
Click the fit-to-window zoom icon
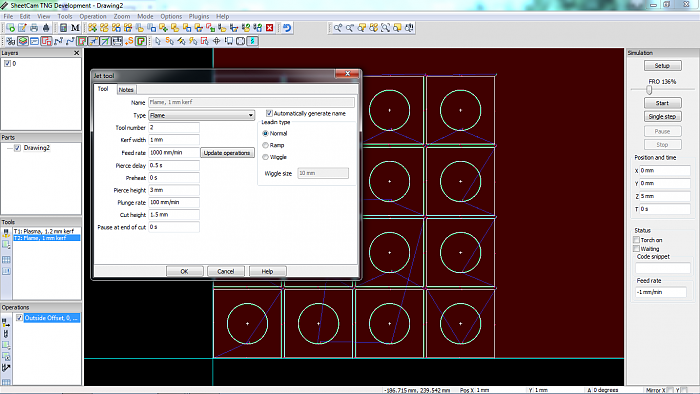pyautogui.click(x=385, y=28)
